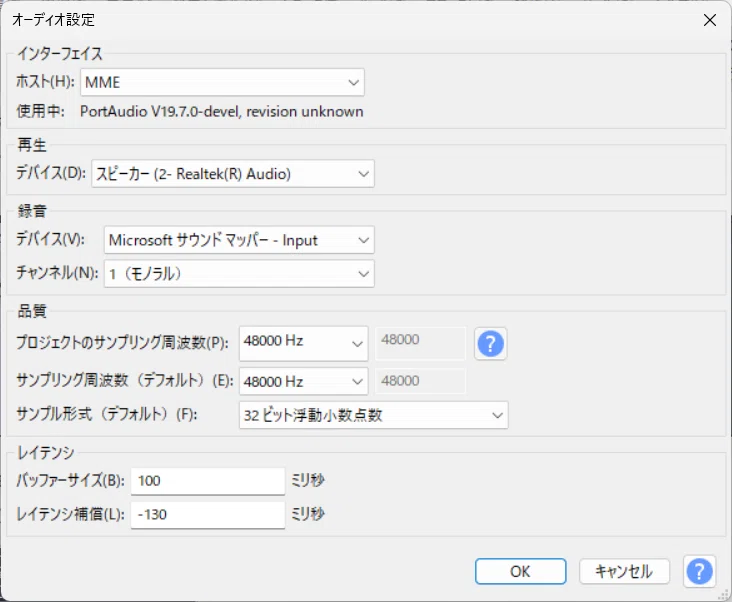
Task: Click the インターフェイス group heading
Action: pyautogui.click(x=60, y=54)
